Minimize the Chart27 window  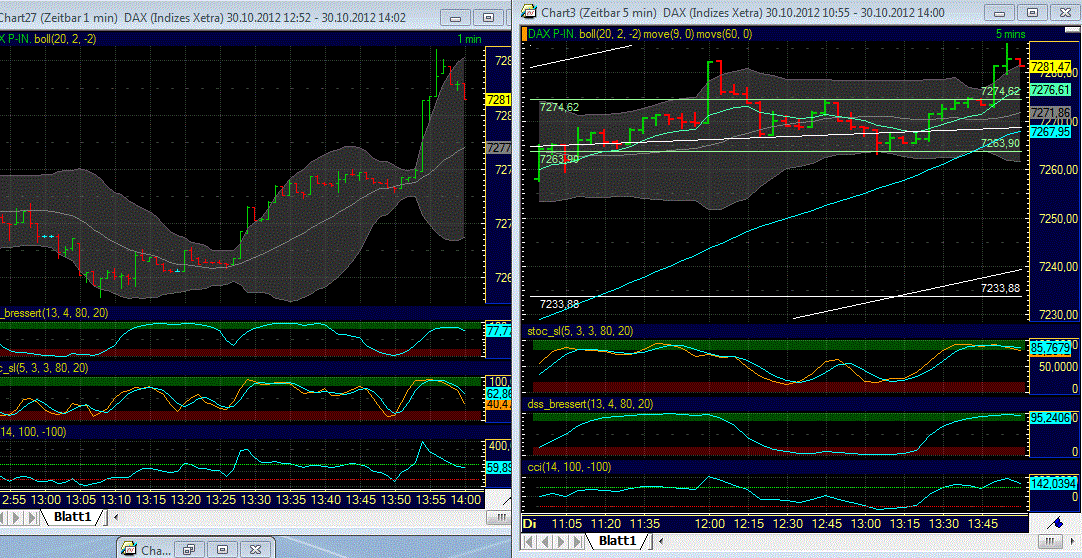[454, 17]
